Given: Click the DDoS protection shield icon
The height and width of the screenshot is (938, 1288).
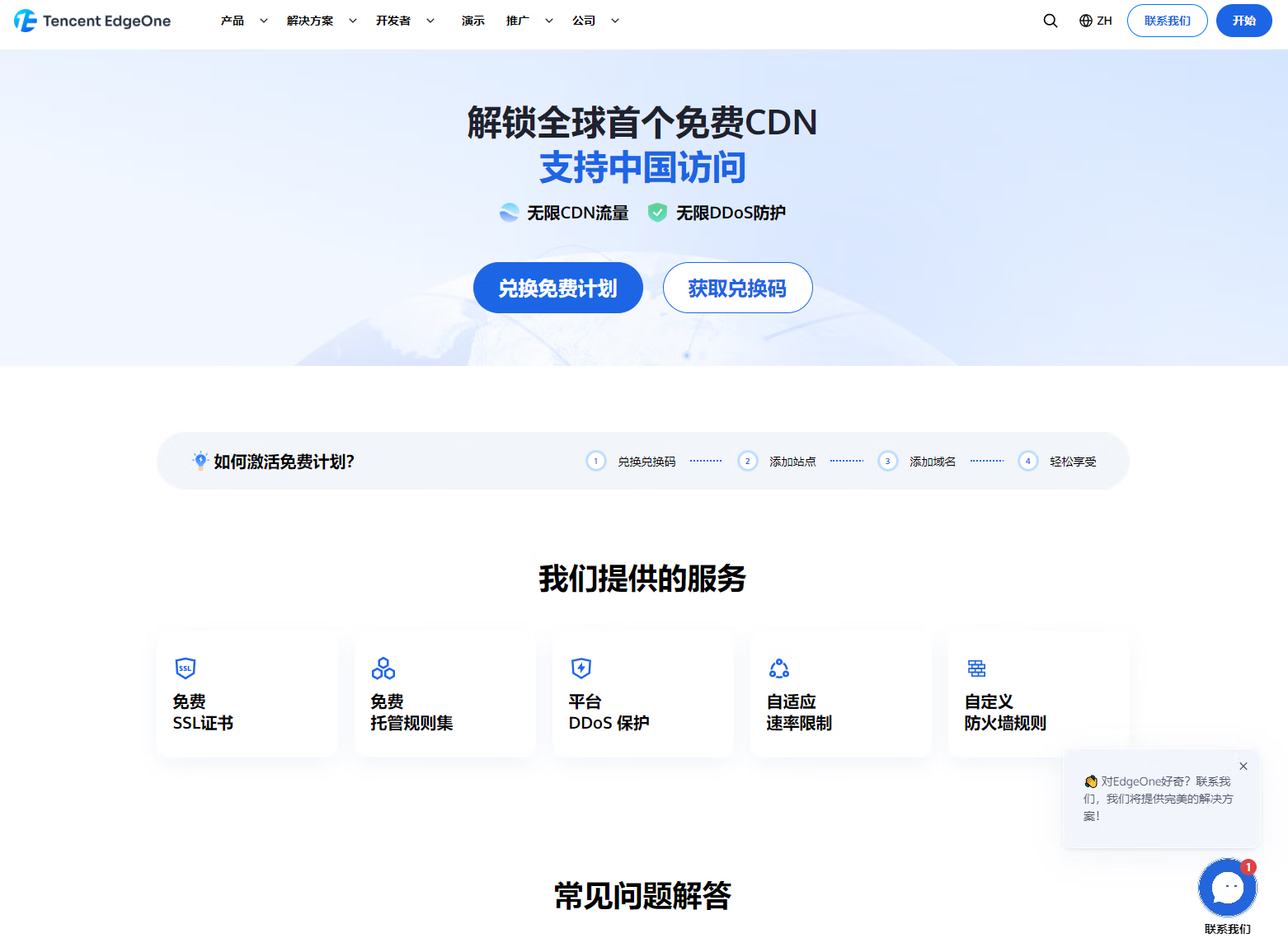Looking at the screenshot, I should [x=581, y=668].
